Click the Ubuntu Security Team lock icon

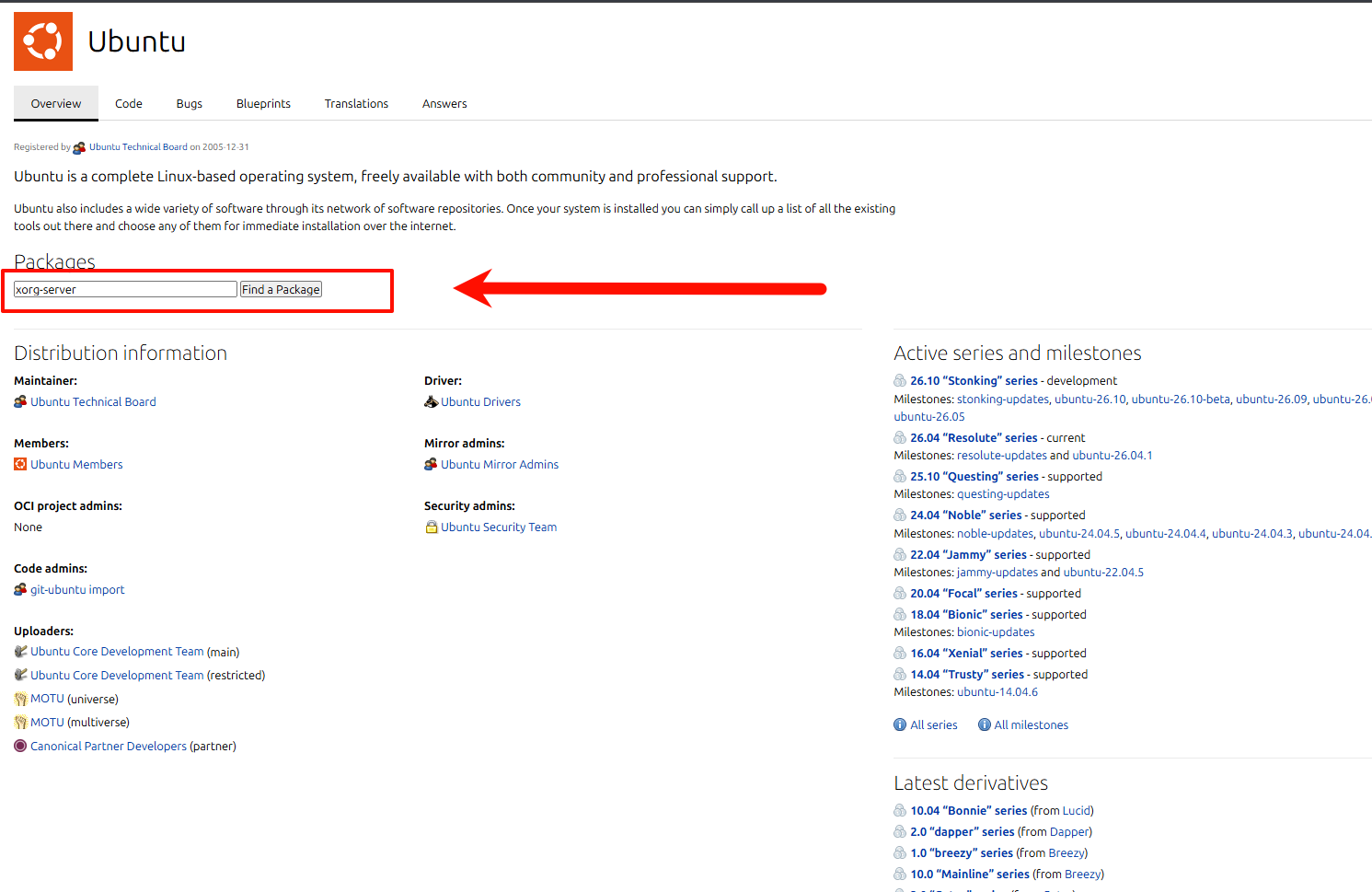pos(431,527)
